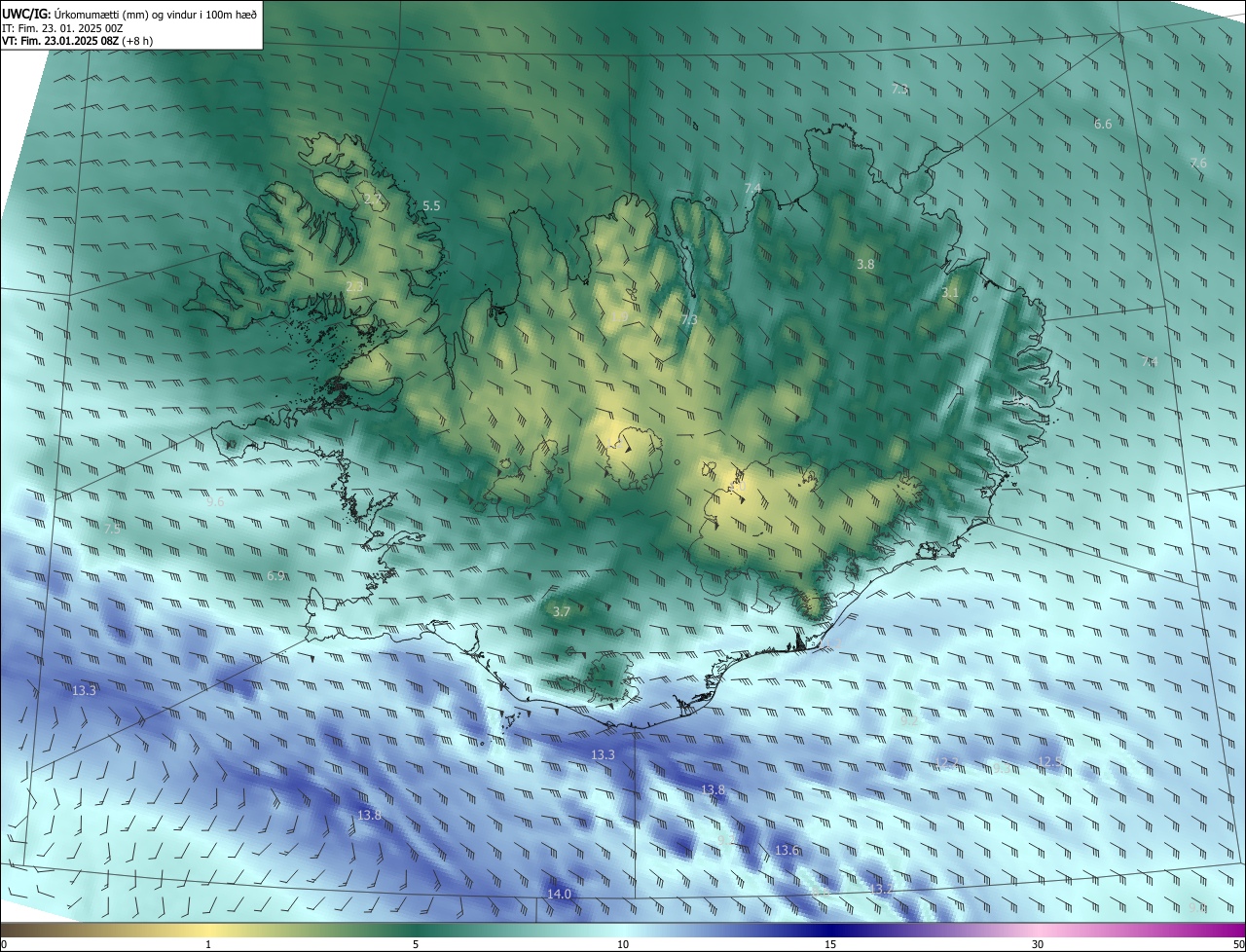
Task: Click the 0 tick on the color scale
Action: tap(4, 944)
